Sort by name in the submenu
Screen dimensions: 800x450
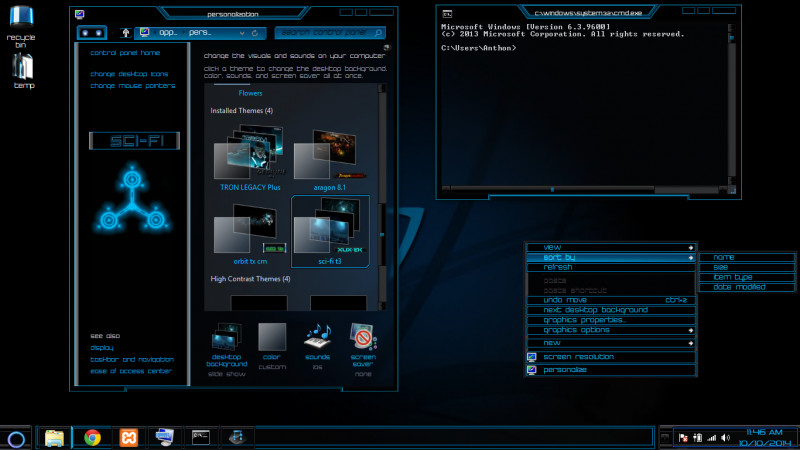747,258
